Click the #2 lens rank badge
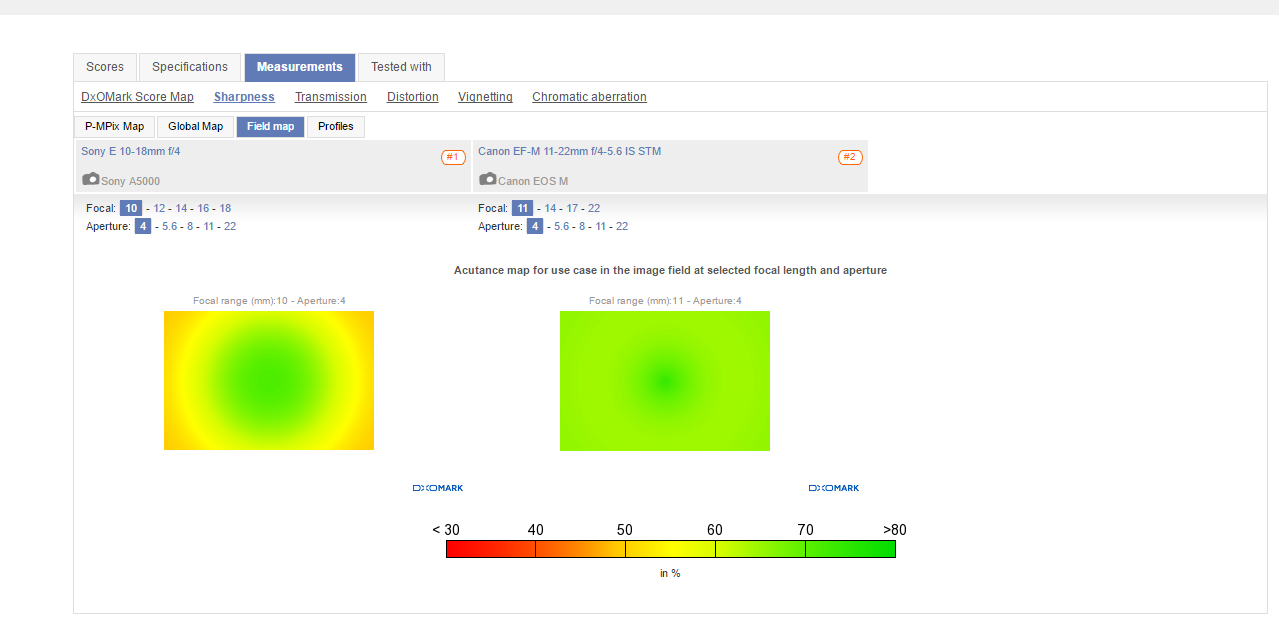Viewport: 1279px width, 622px height. click(850, 157)
